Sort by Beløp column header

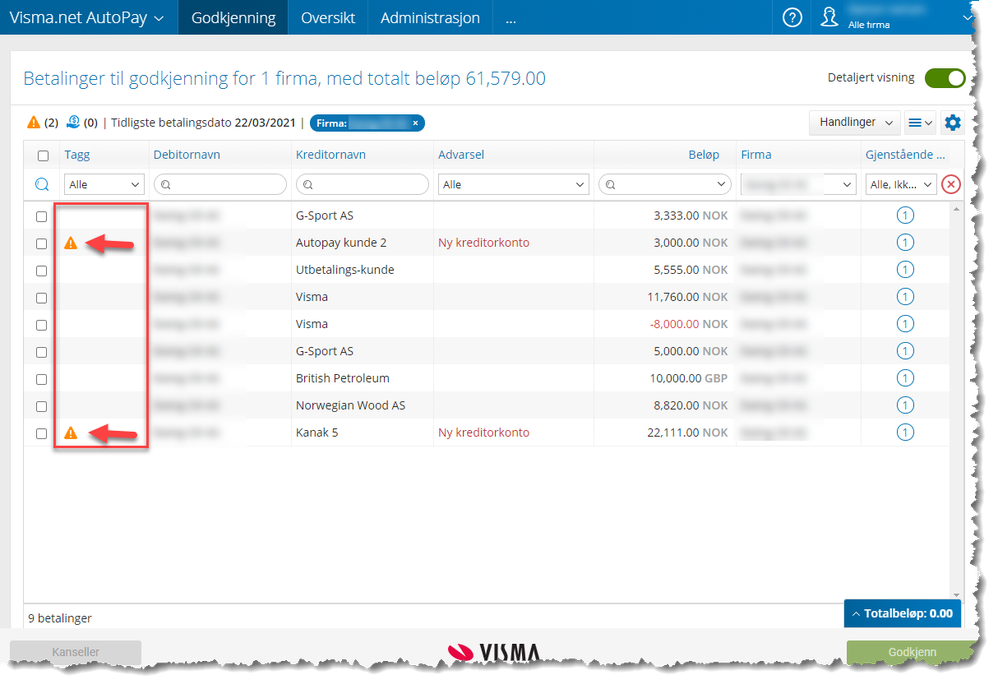(x=703, y=155)
